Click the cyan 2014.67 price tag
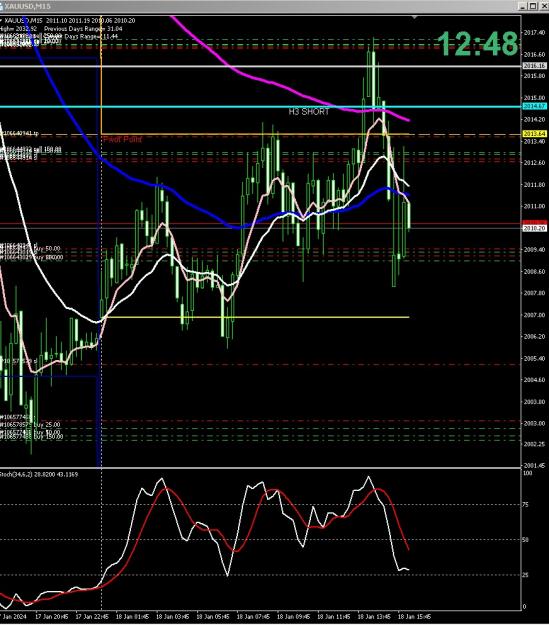549x625 pixels. click(x=534, y=106)
